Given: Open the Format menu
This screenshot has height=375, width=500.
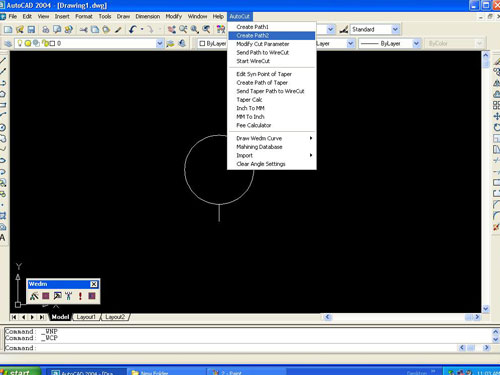Looking at the screenshot, I should (x=84, y=16).
